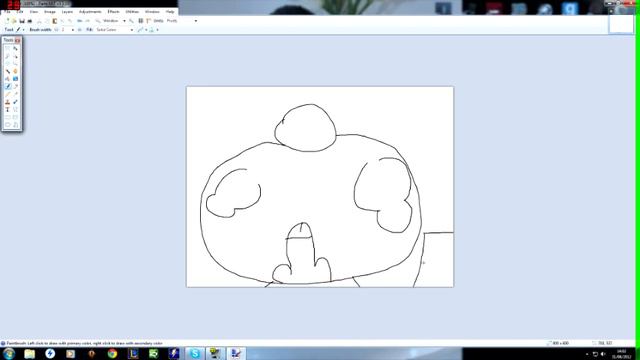
Task: Select the Move Selection tool
Action: pos(16,56)
